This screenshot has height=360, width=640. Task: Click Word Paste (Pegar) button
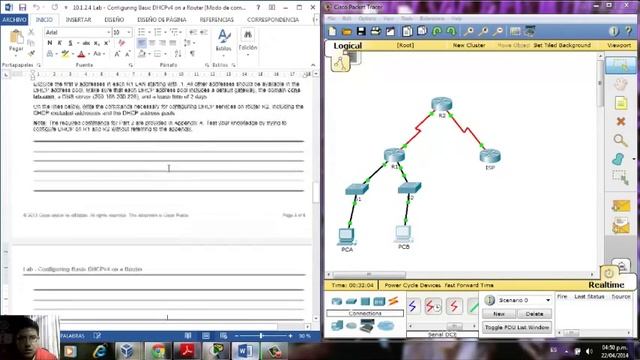coord(16,41)
